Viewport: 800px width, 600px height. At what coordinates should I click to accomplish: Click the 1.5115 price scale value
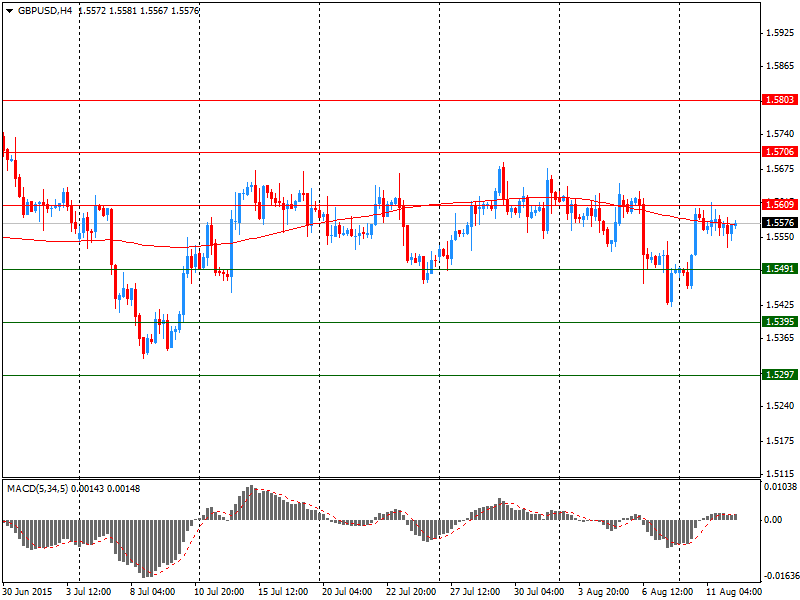[781, 473]
